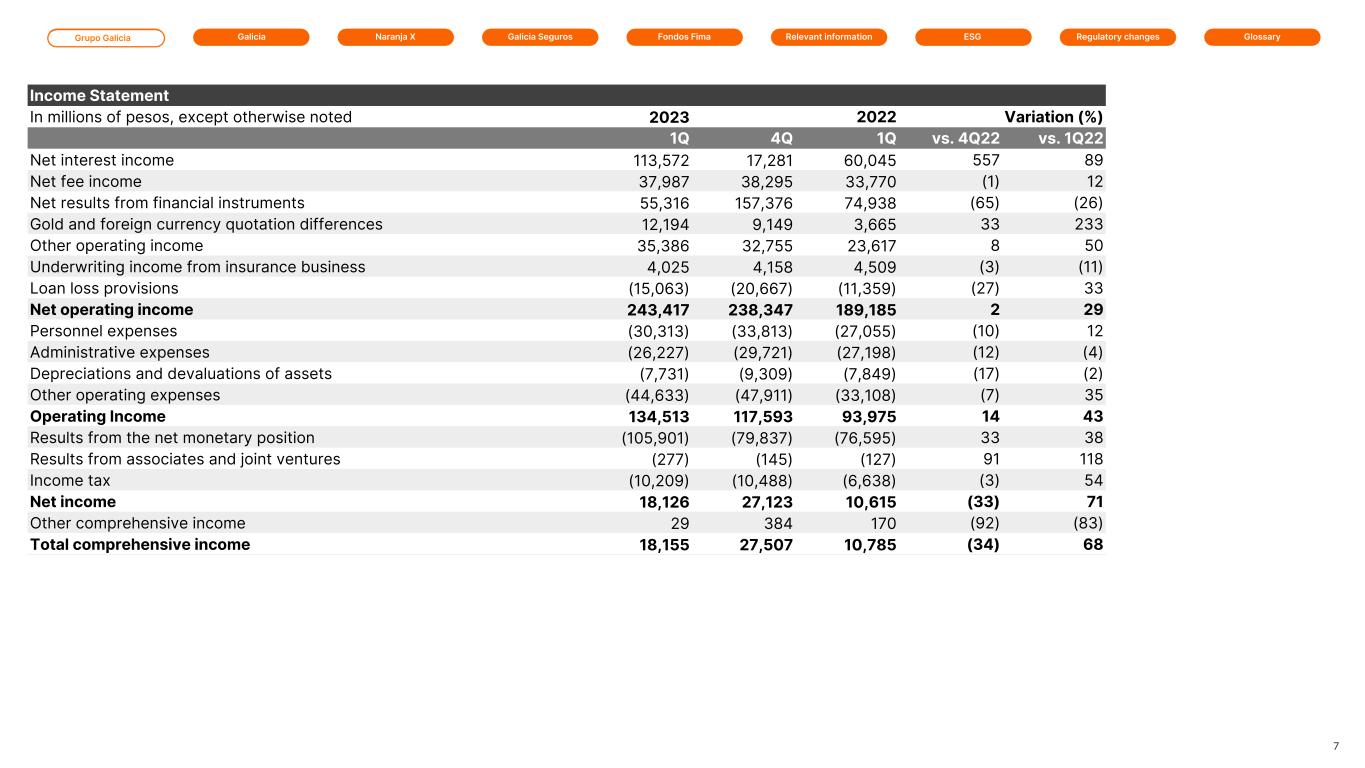Viewport: 1365px width, 768px height.
Task: Select the Galicia Seguros tab
Action: (x=540, y=37)
